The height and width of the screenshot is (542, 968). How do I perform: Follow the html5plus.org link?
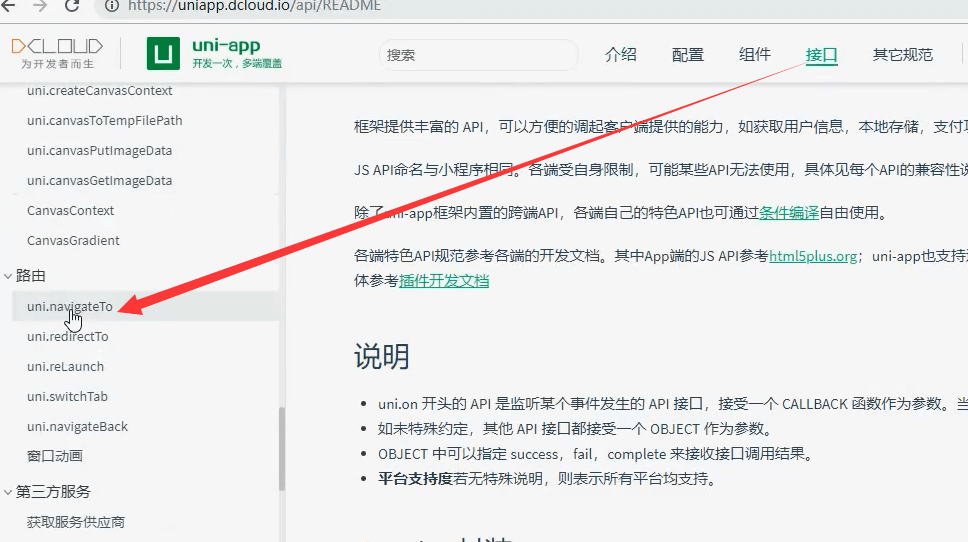click(x=813, y=256)
